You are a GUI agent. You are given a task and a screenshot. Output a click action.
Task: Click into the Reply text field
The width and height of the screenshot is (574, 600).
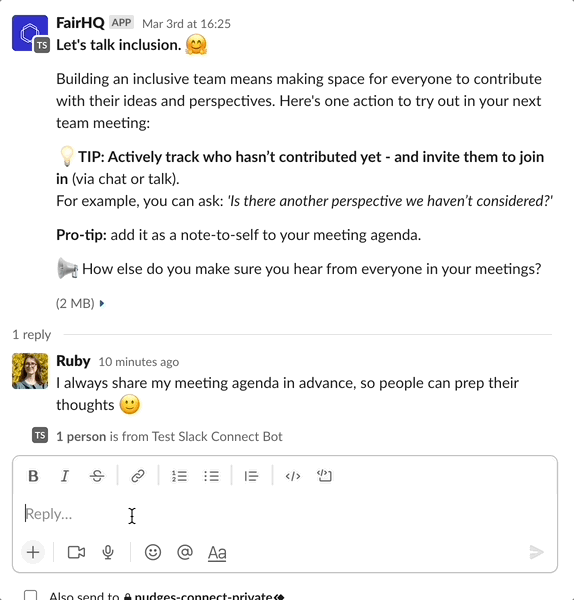click(x=285, y=514)
